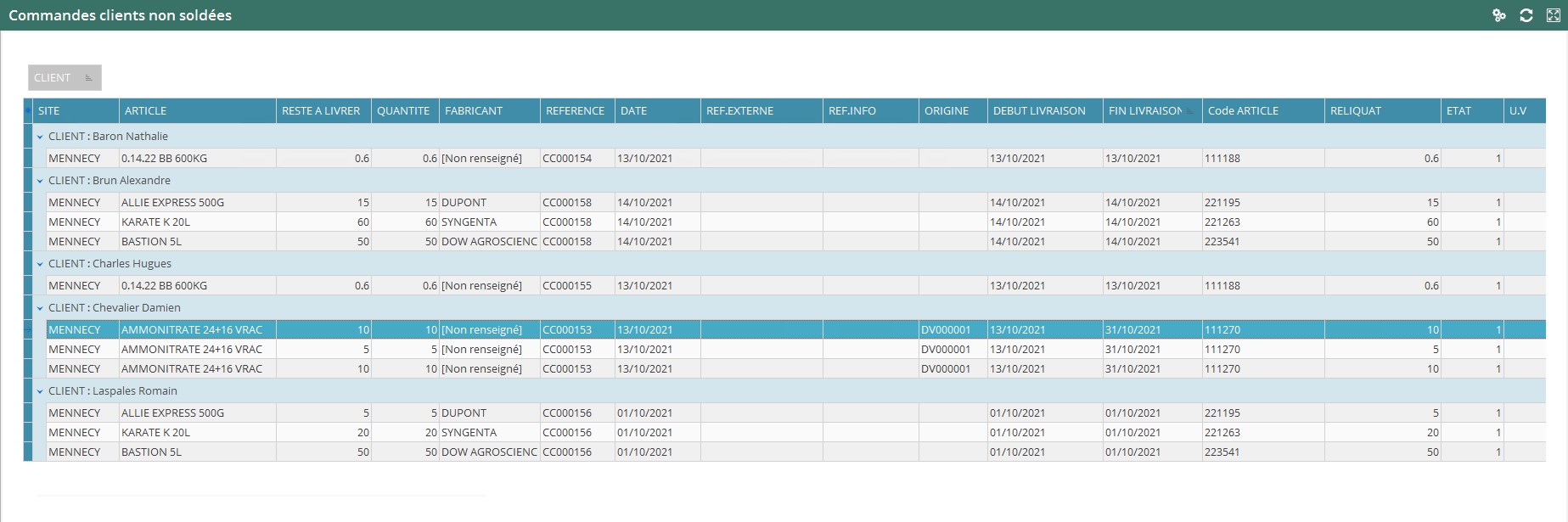Collapse the Brun Alexandre client group
The height and width of the screenshot is (522, 1568).
point(40,181)
